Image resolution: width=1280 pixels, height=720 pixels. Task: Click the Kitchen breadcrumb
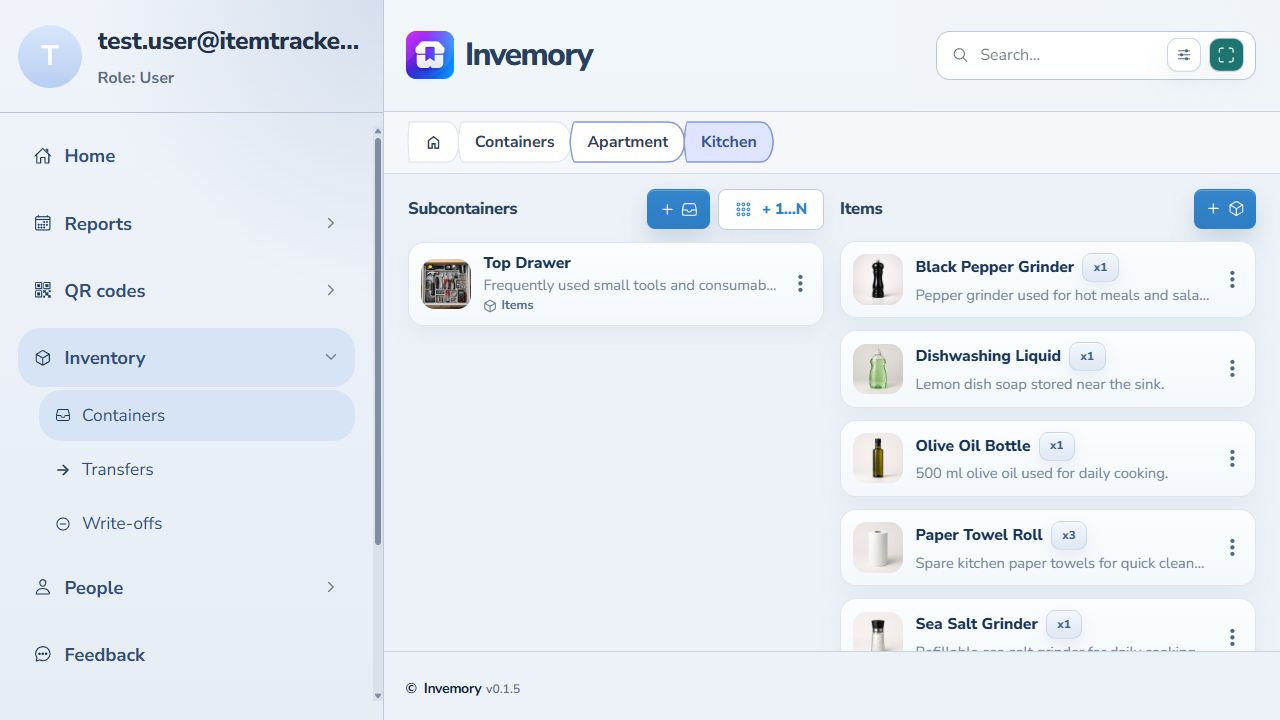pos(728,142)
